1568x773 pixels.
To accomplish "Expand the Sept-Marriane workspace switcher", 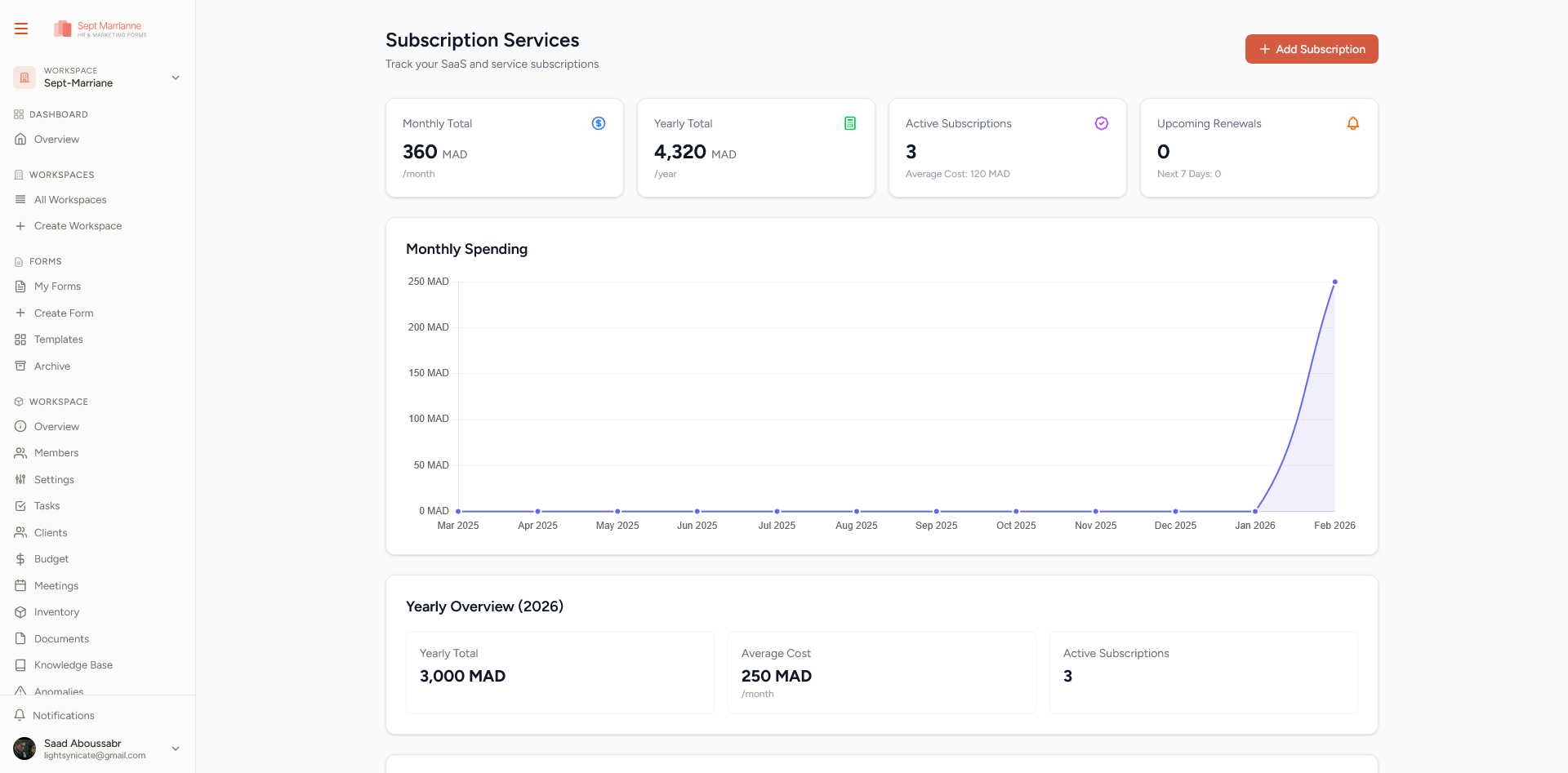I will (175, 78).
